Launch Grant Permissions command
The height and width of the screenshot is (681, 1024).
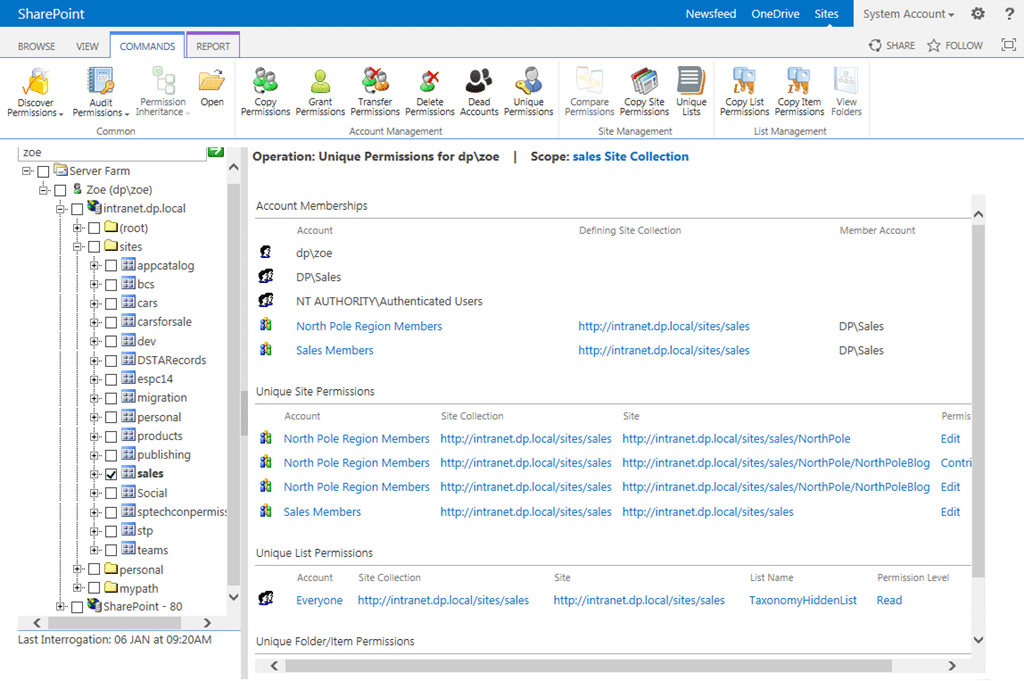pos(320,92)
